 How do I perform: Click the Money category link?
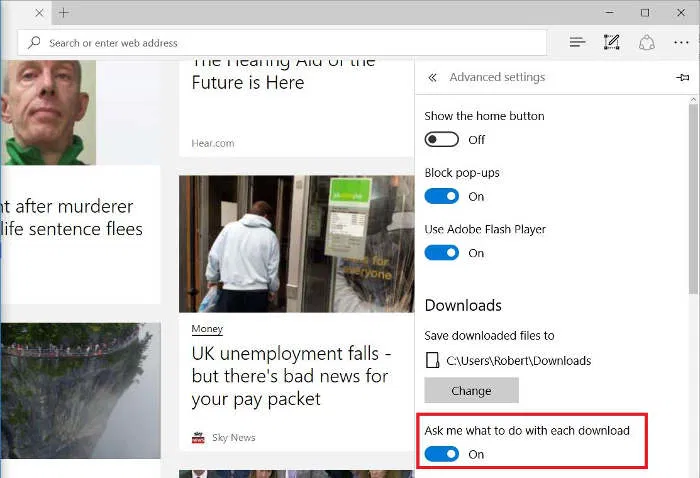coord(207,329)
